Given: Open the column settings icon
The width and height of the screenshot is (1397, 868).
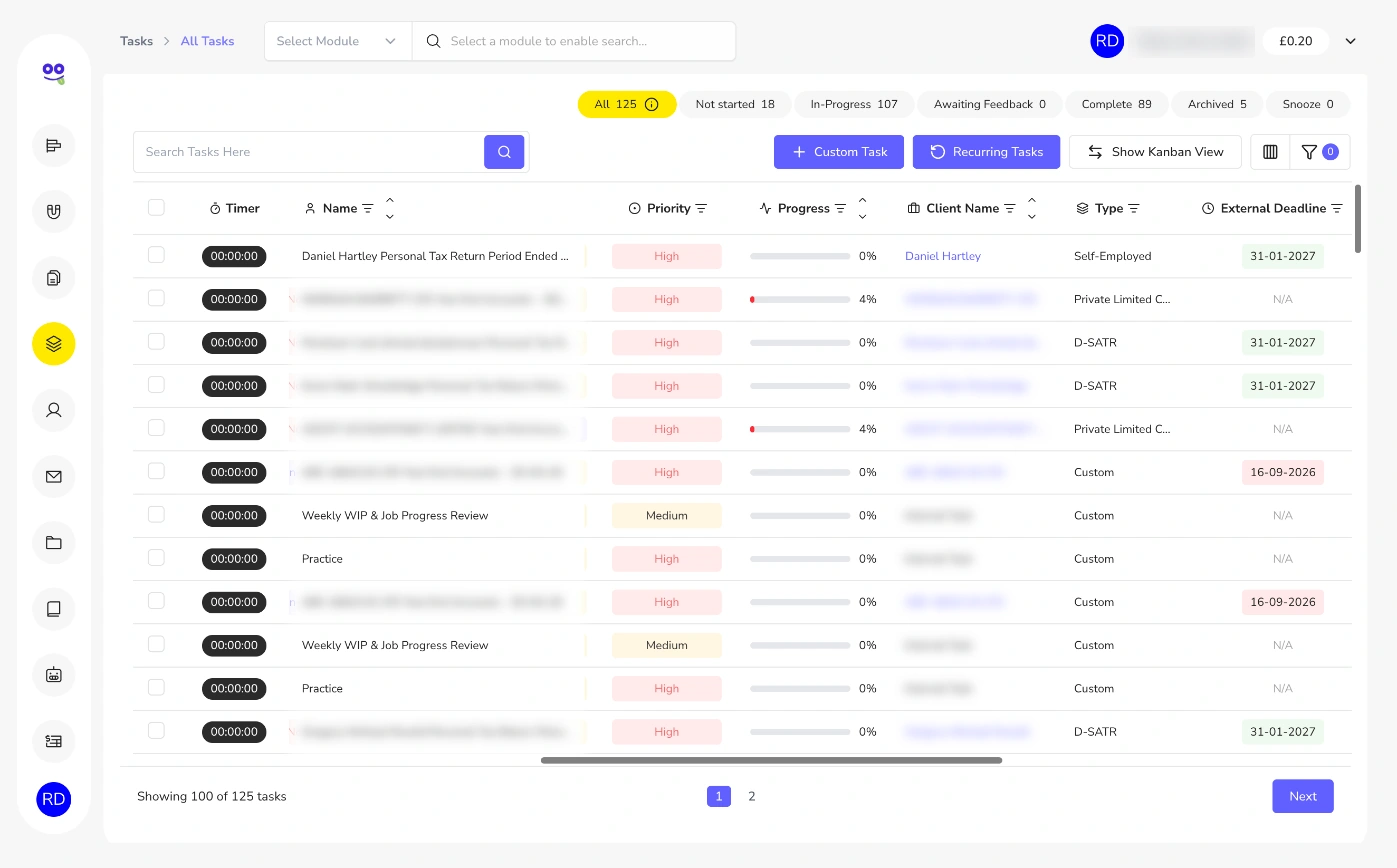Looking at the screenshot, I should [x=1270, y=152].
